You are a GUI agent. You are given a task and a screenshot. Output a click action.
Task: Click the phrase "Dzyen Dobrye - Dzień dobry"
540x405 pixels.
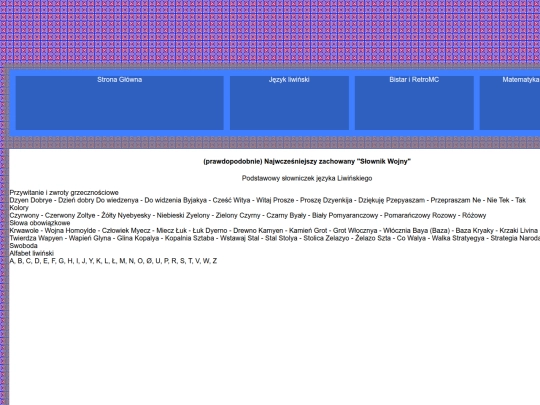pyautogui.click(x=52, y=200)
